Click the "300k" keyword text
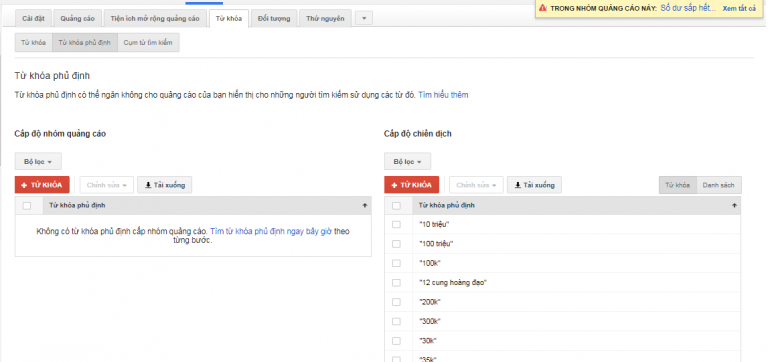This screenshot has height=362, width=768. pos(430,321)
